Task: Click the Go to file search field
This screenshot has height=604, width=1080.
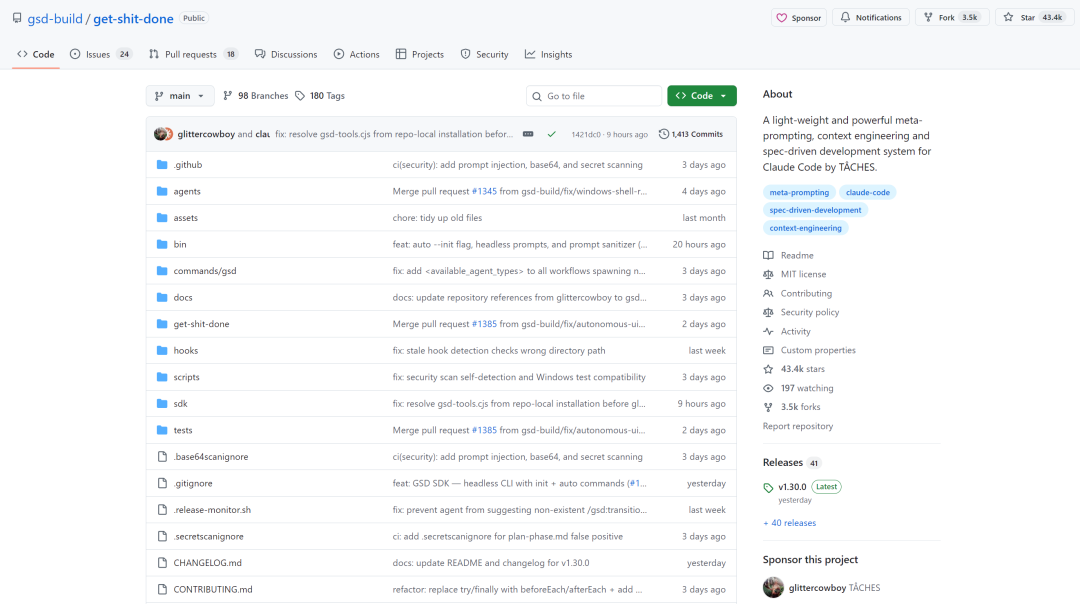Action: point(594,96)
